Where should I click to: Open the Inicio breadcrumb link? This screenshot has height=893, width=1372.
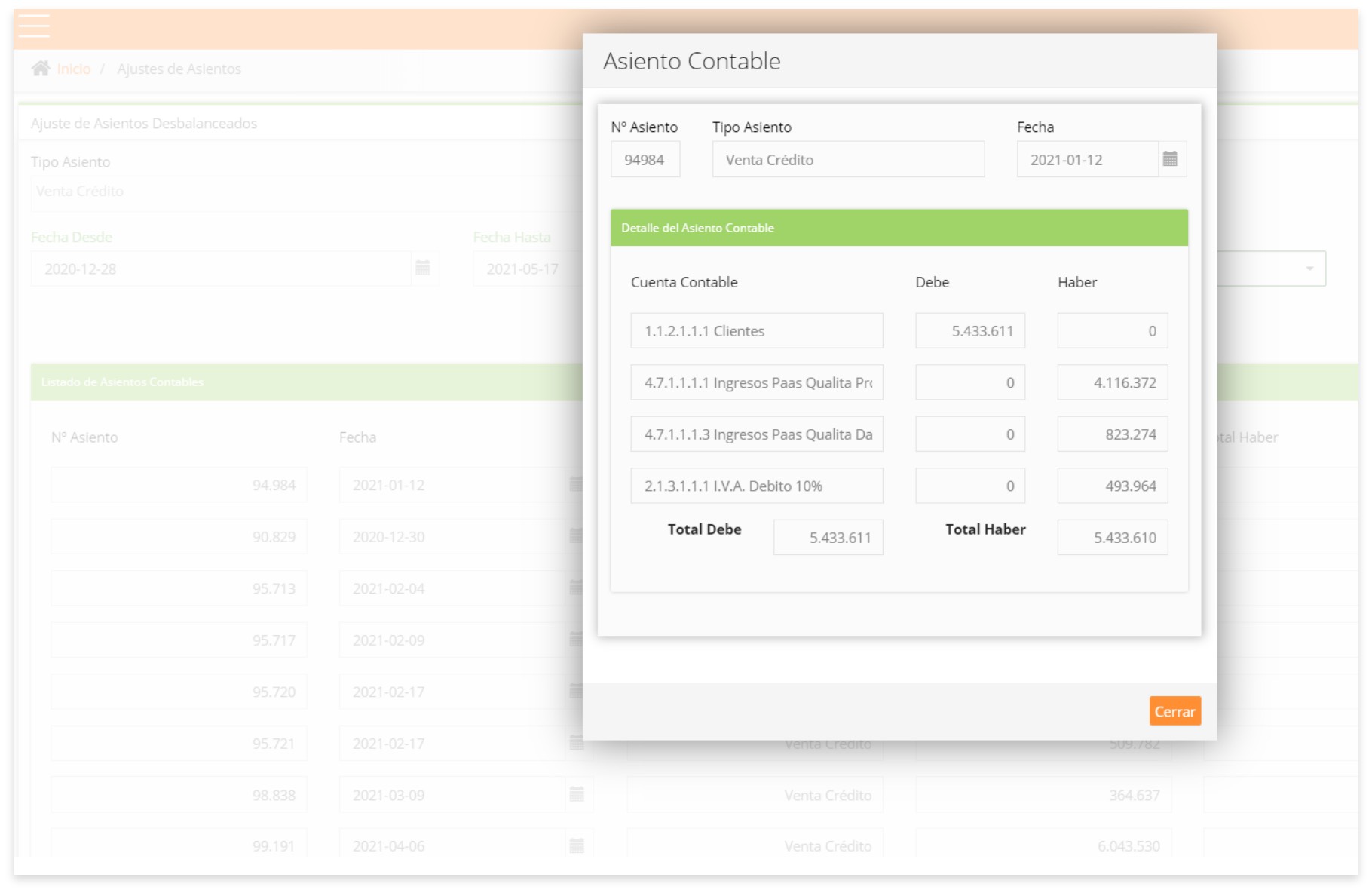[x=74, y=69]
